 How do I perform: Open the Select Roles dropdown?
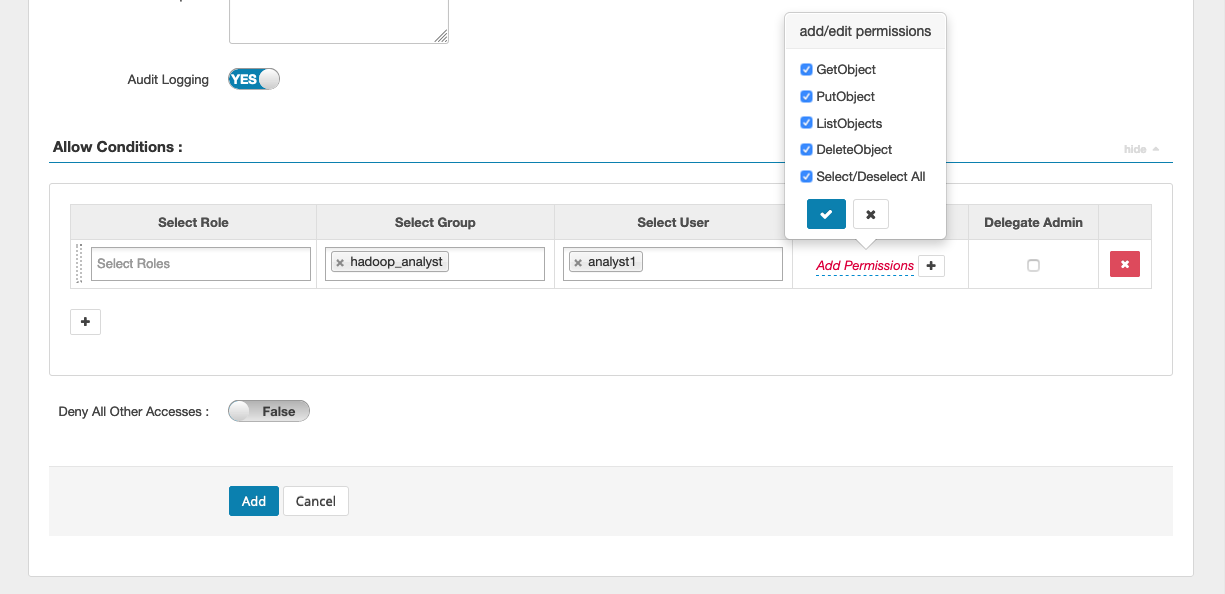coord(200,263)
